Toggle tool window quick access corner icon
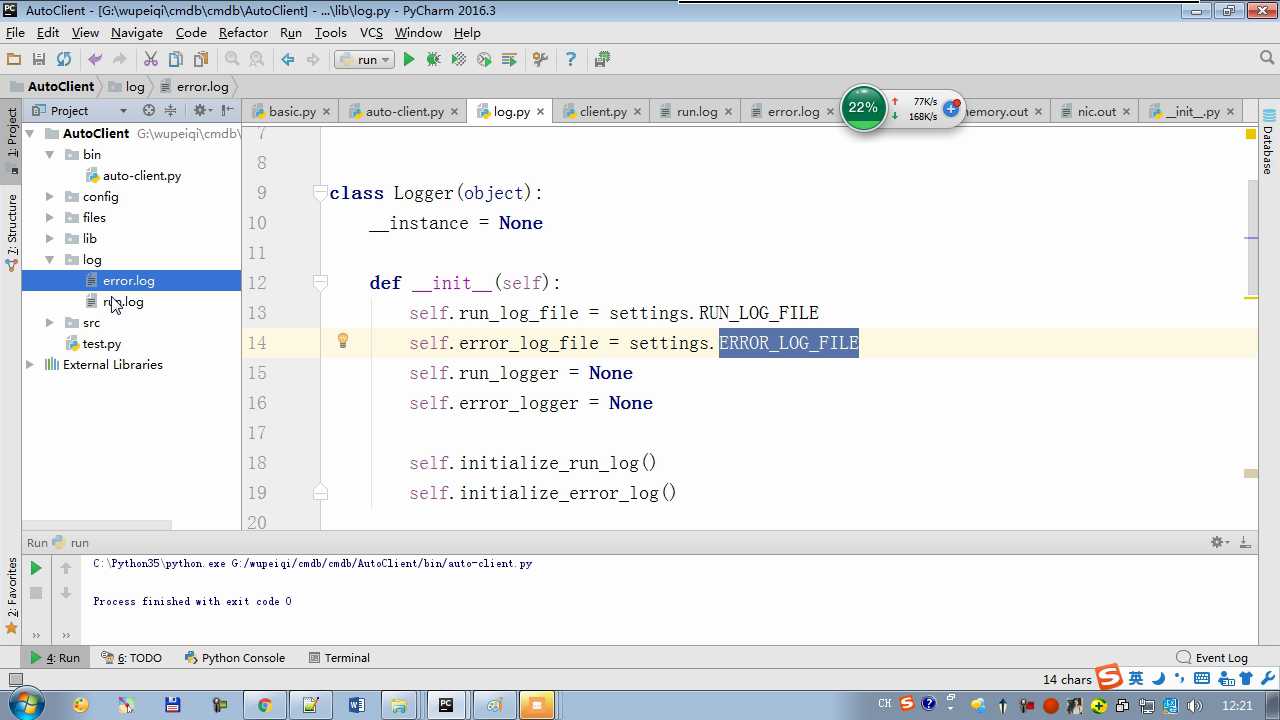This screenshot has height=720, width=1280. pos(14,680)
